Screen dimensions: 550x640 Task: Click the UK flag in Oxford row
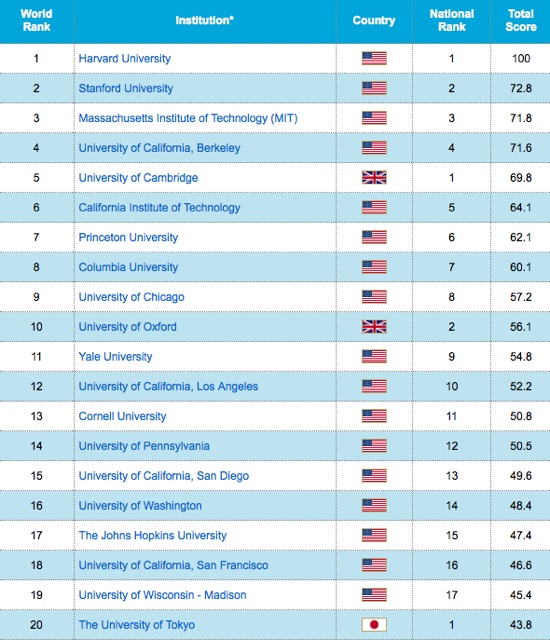pyautogui.click(x=374, y=327)
